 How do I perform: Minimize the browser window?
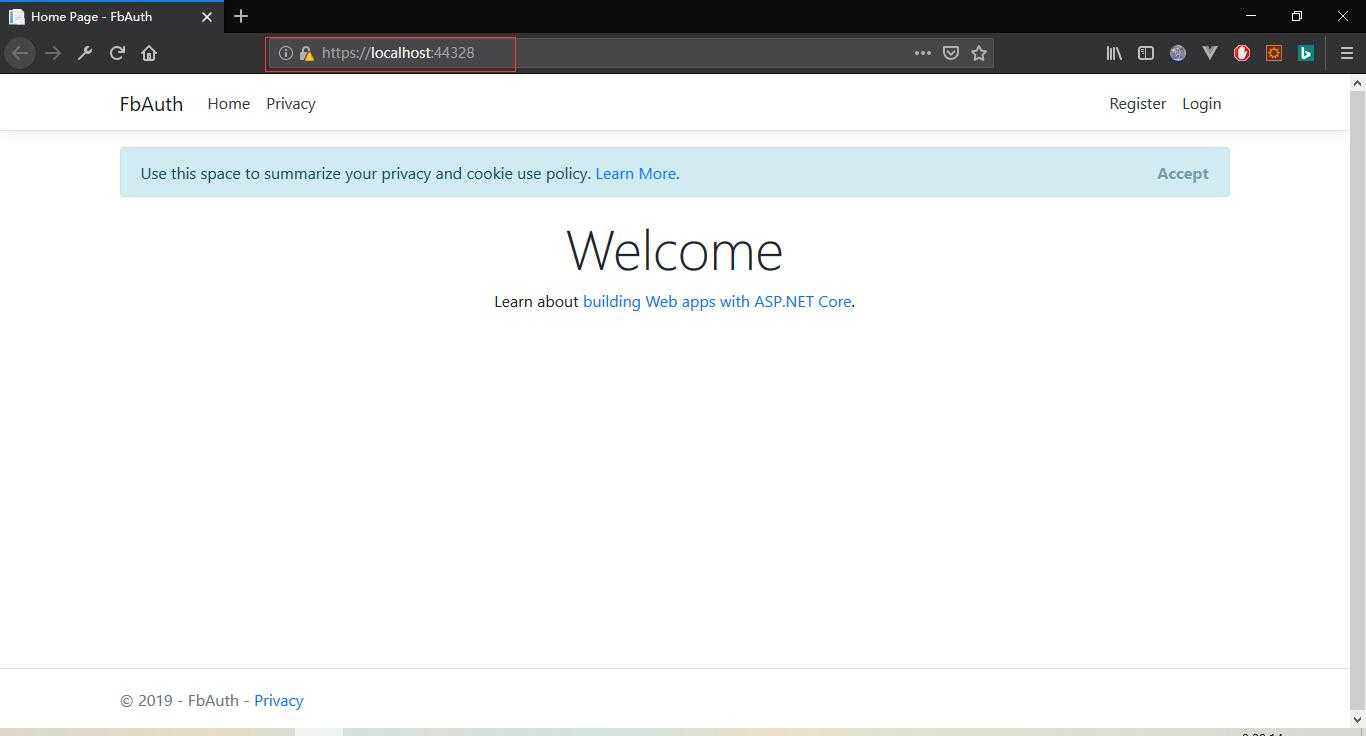[1251, 16]
